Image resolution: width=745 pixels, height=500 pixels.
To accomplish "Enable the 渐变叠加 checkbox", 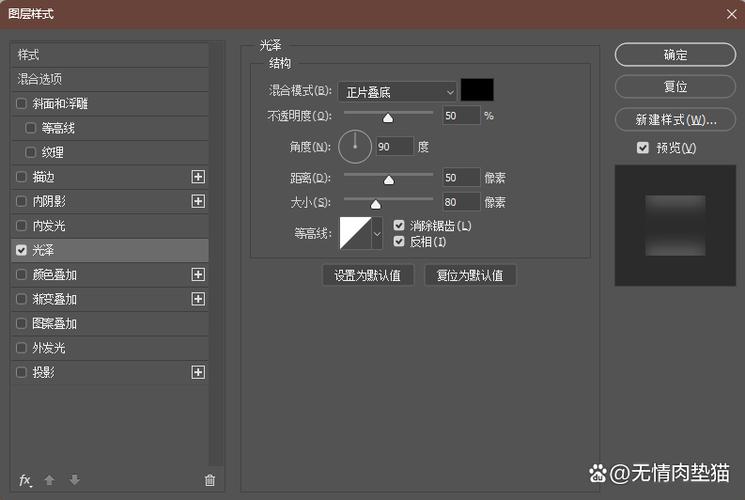I will point(21,299).
